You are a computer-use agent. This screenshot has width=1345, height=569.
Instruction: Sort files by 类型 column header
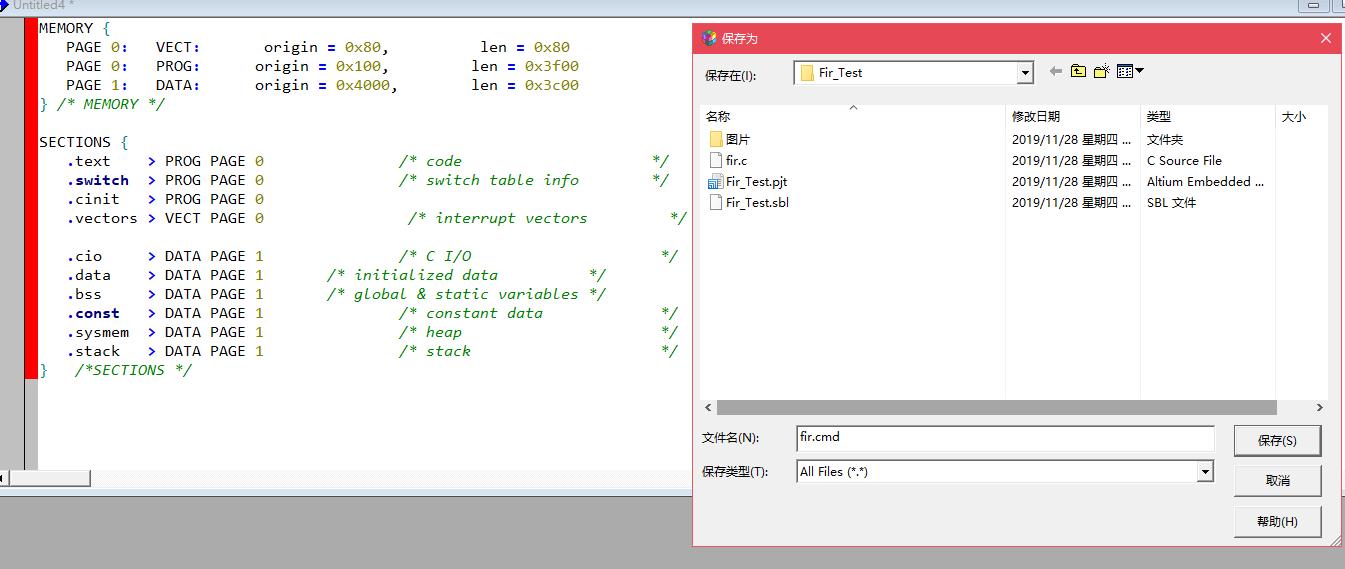point(1158,117)
